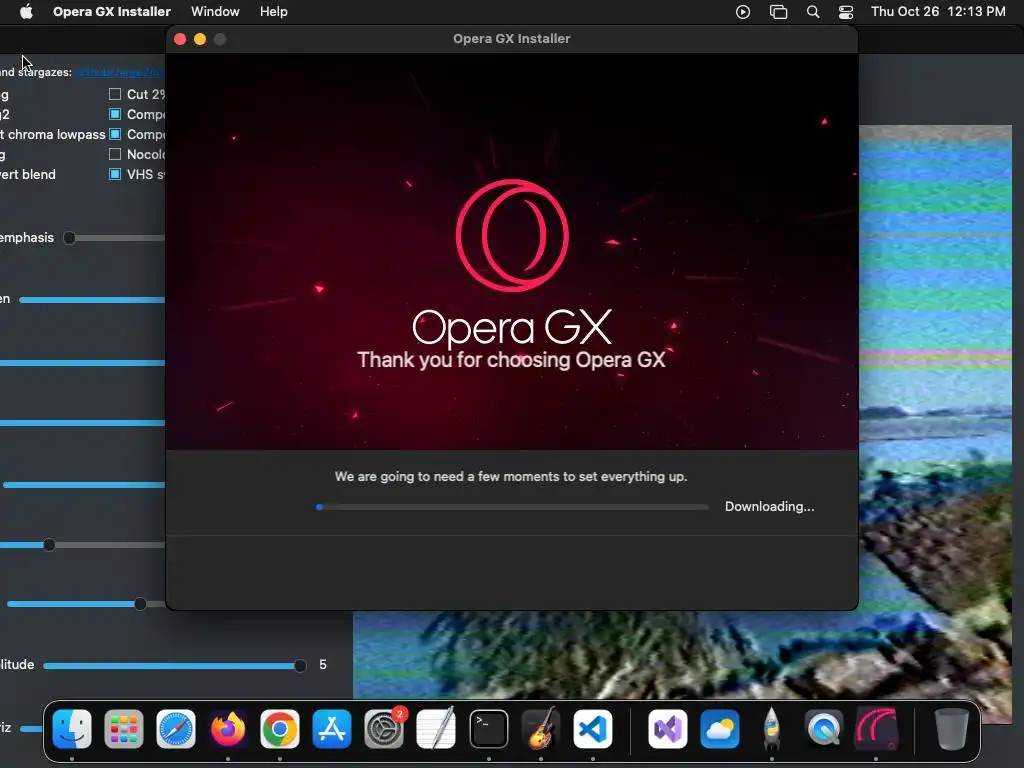Screen dimensions: 1024x768
Task: Click the slider handle next to value 5
Action: click(x=300, y=665)
